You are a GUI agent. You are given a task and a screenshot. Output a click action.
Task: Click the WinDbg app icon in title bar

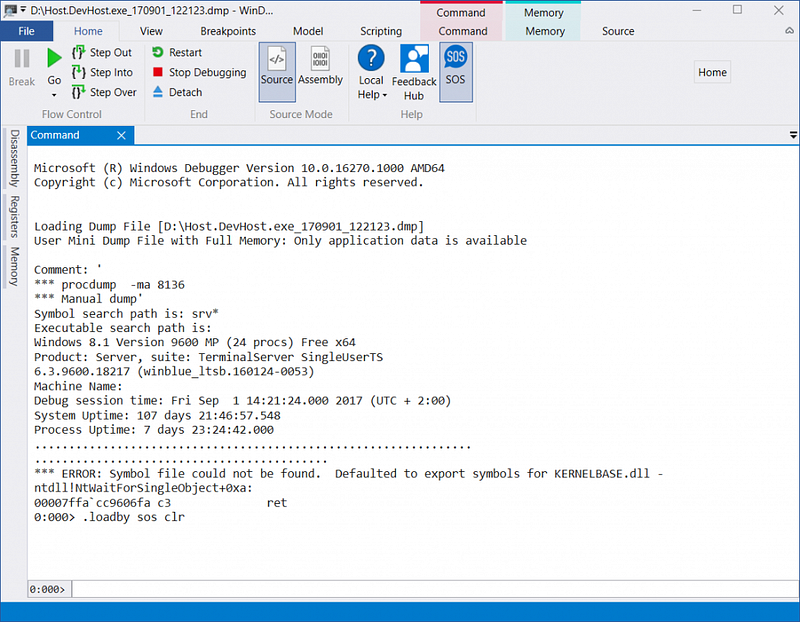pos(10,10)
